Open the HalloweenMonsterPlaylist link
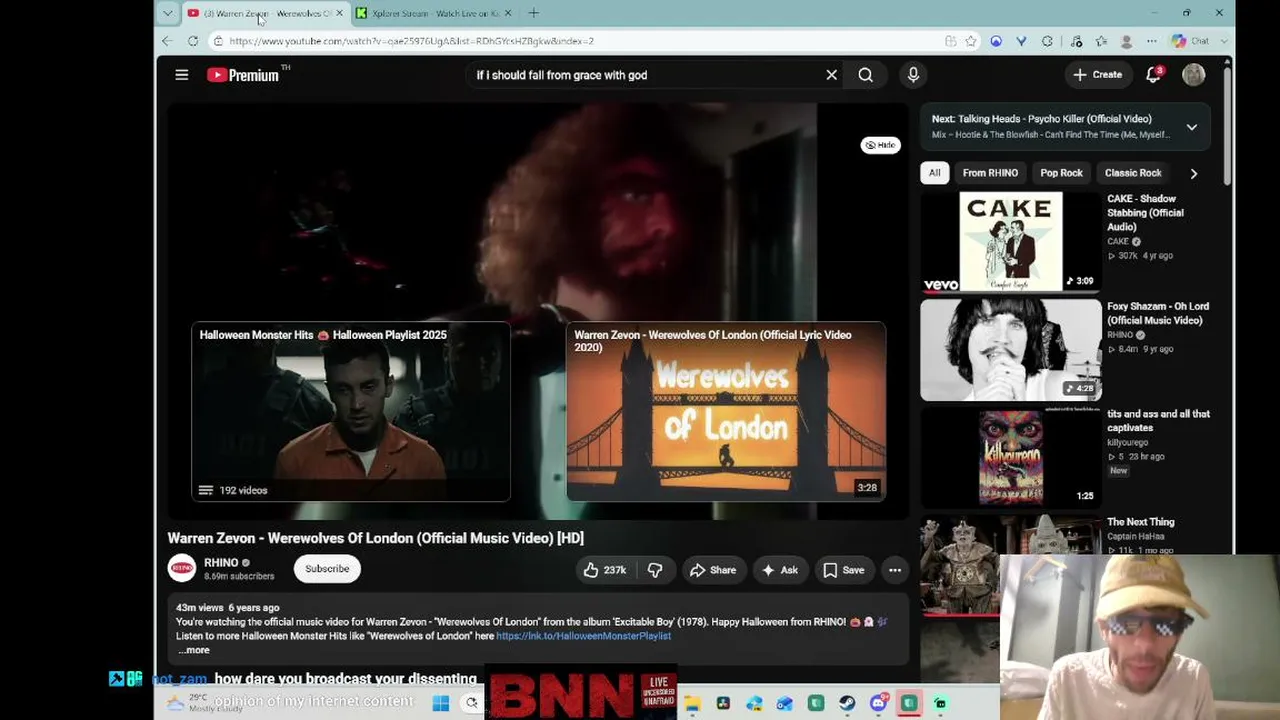This screenshot has height=720, width=1280. click(x=583, y=636)
